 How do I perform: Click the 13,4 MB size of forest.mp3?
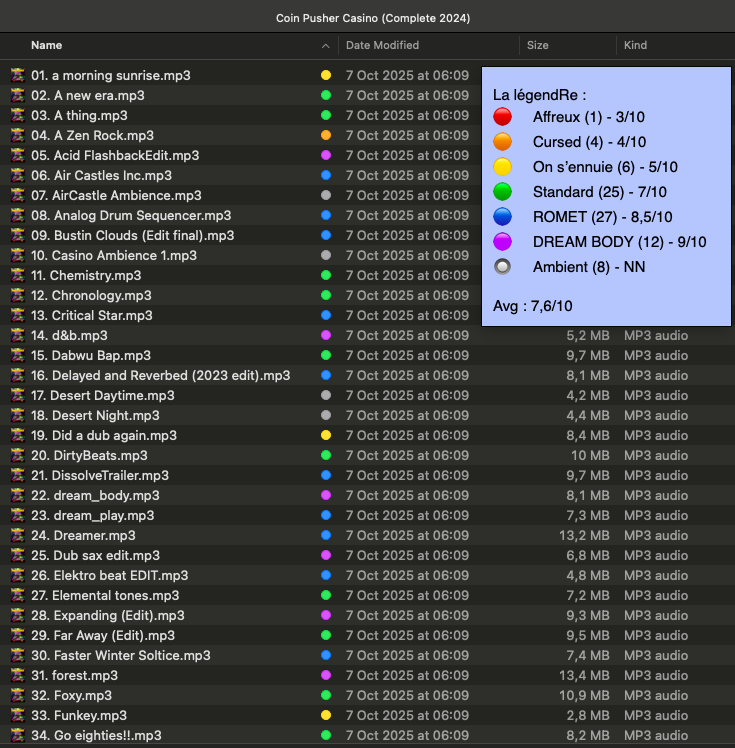[584, 676]
